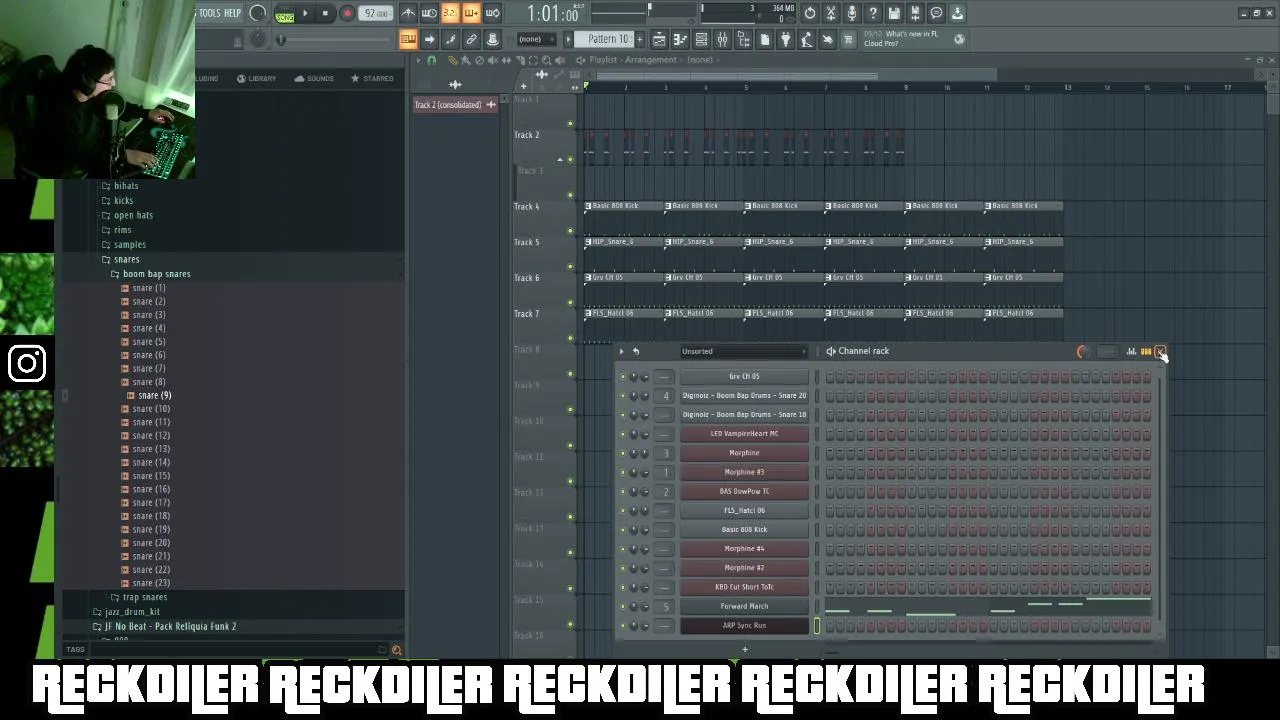Viewport: 1280px width, 720px height.
Task: Open the channel rack graph editor icon
Action: click(x=1131, y=351)
